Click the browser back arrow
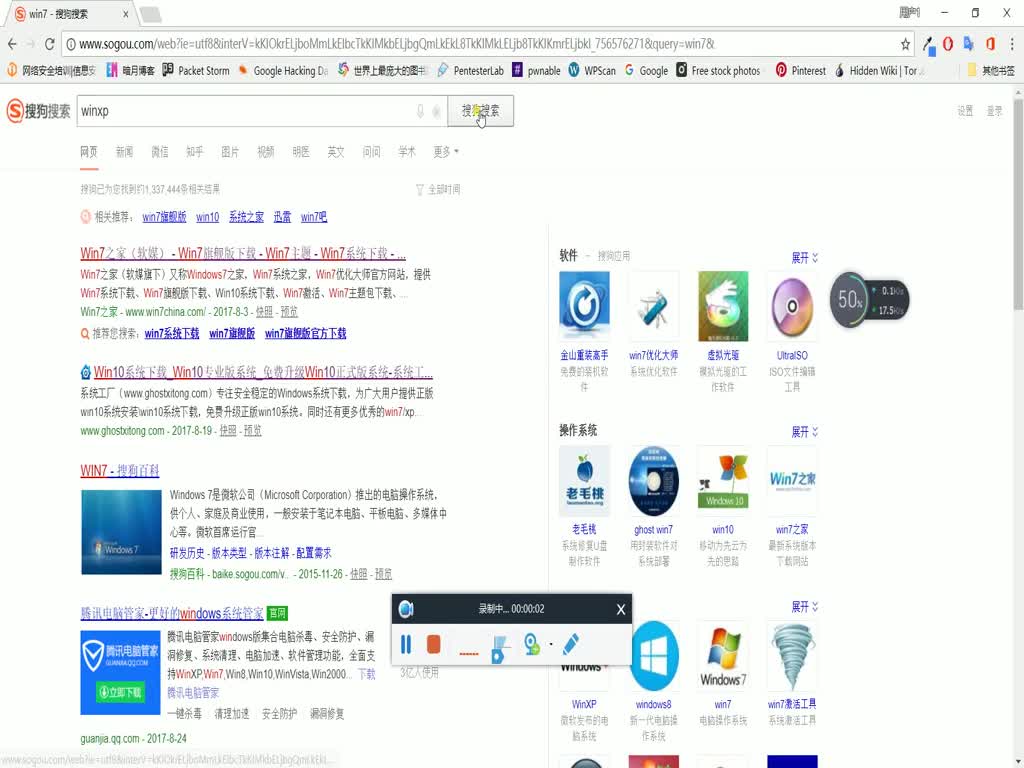Image resolution: width=1024 pixels, height=768 pixels. [x=12, y=44]
